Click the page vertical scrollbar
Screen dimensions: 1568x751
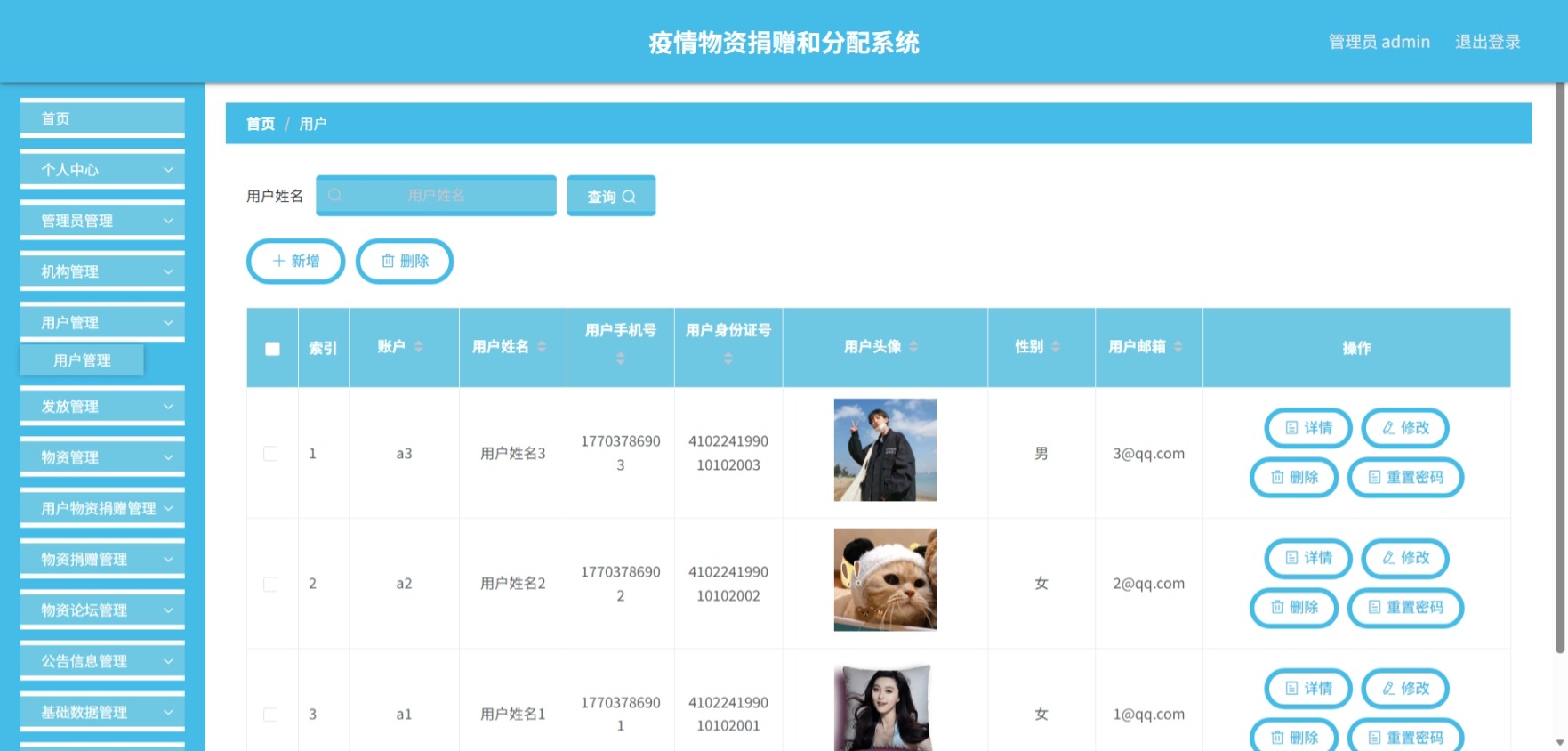tap(1560, 369)
